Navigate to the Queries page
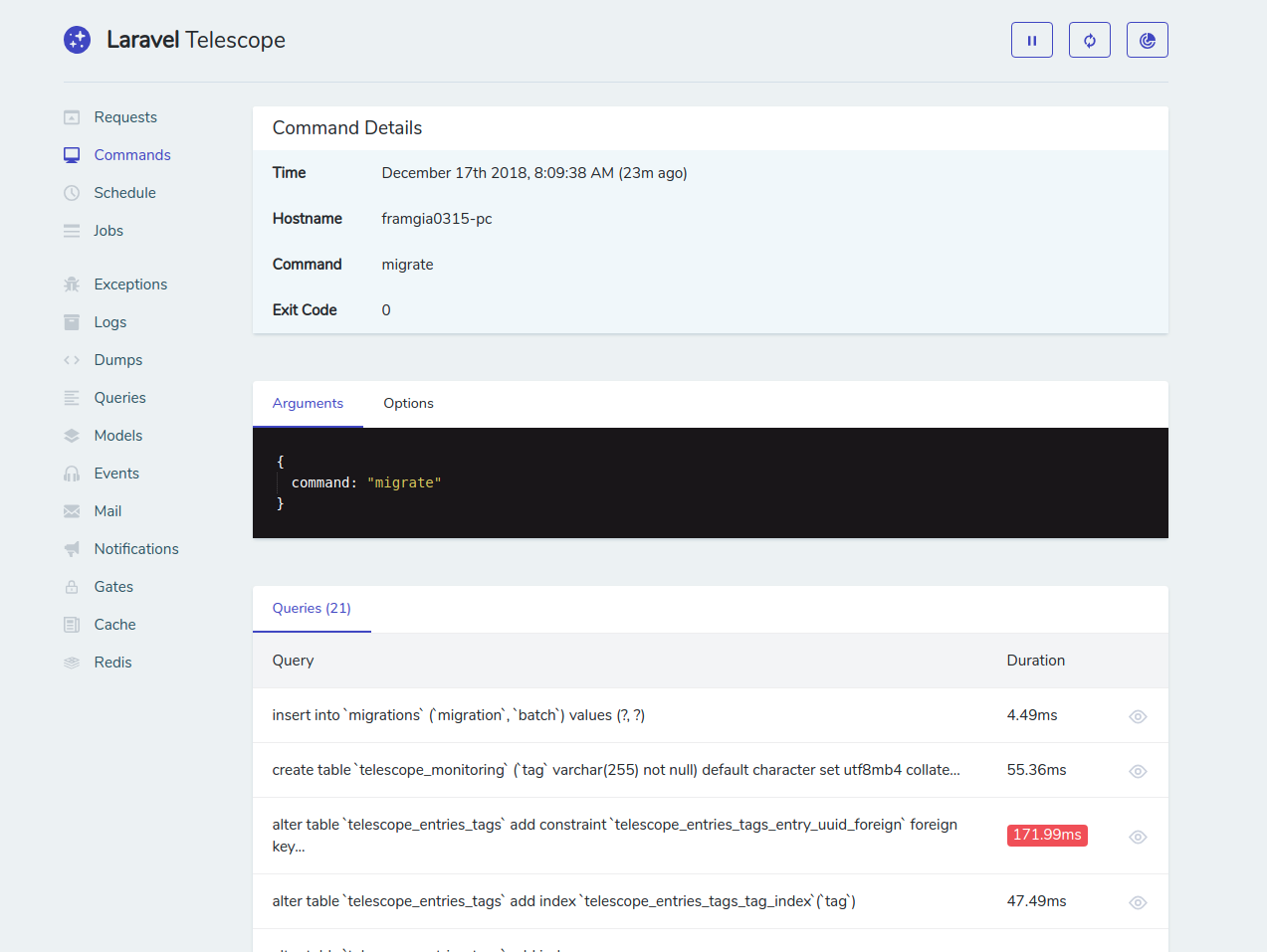The image size is (1267, 952). coord(119,398)
